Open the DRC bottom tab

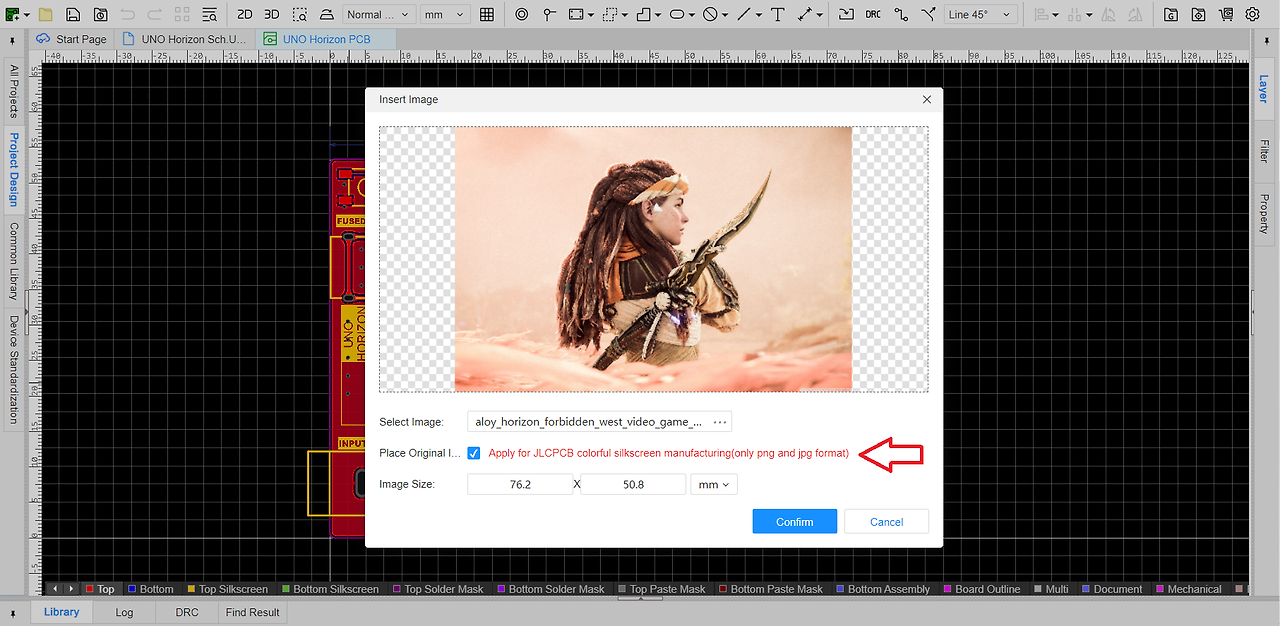pos(187,612)
